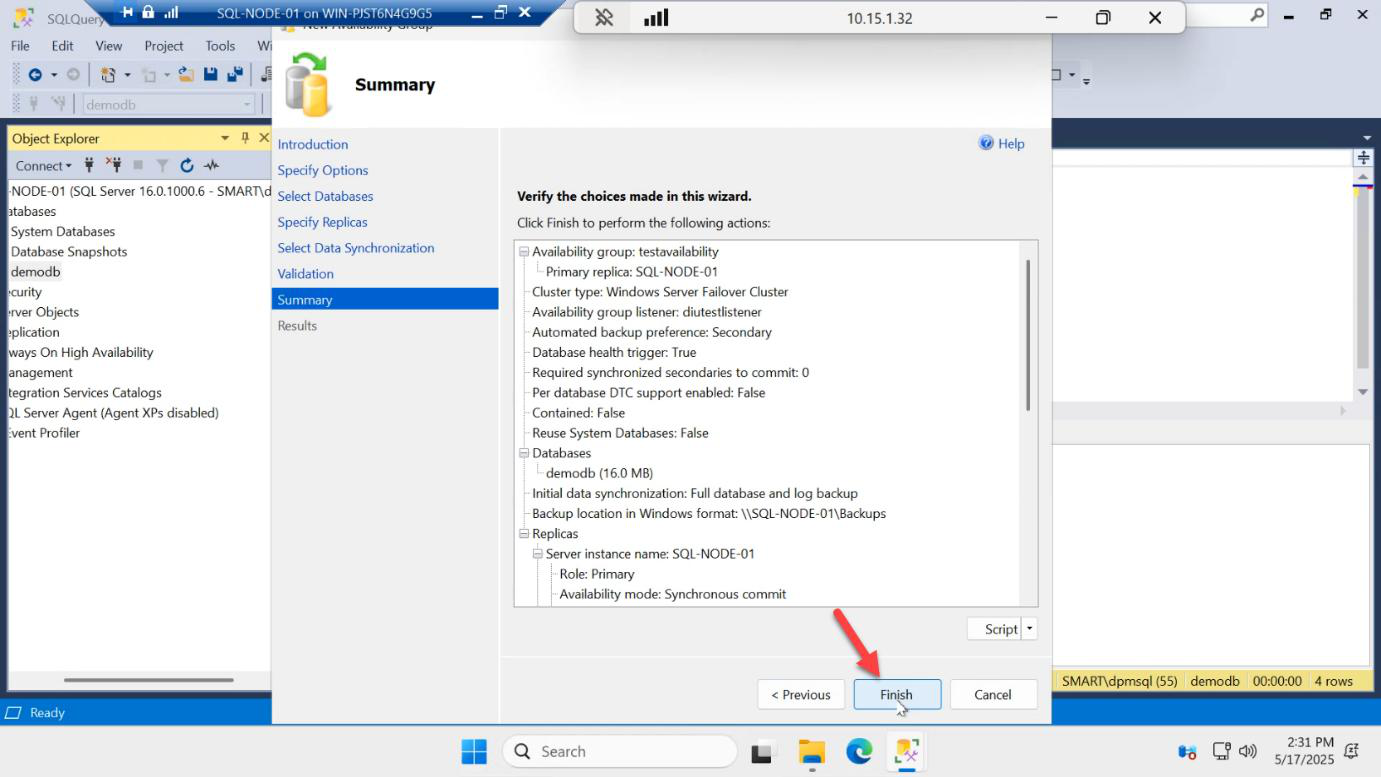Open File Explorer from the taskbar
The width and height of the screenshot is (1381, 777).
[811, 752]
